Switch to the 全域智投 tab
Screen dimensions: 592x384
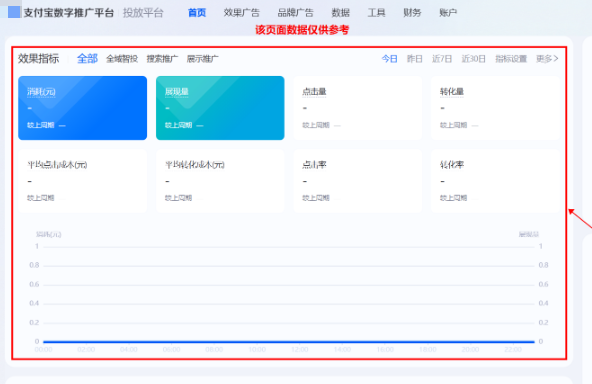pos(122,59)
